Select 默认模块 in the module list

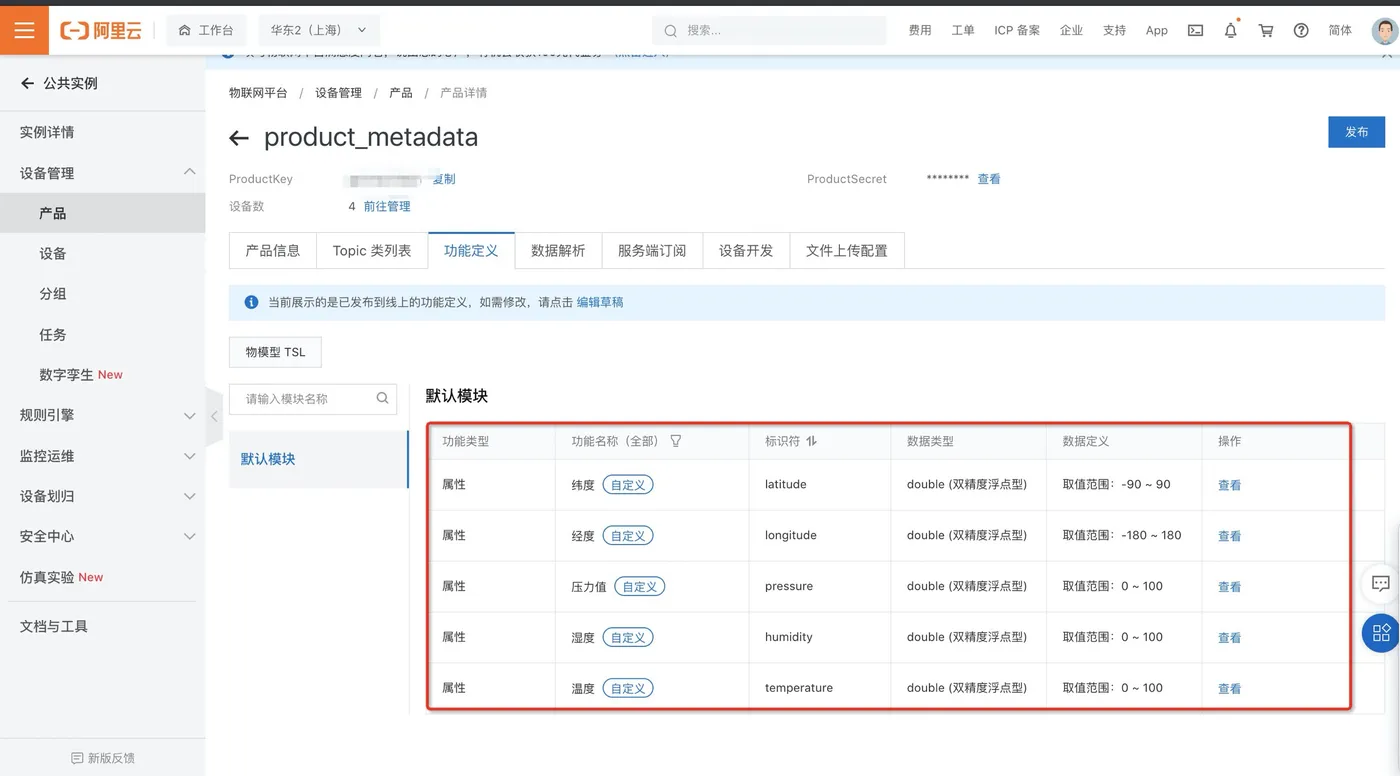[x=318, y=459]
